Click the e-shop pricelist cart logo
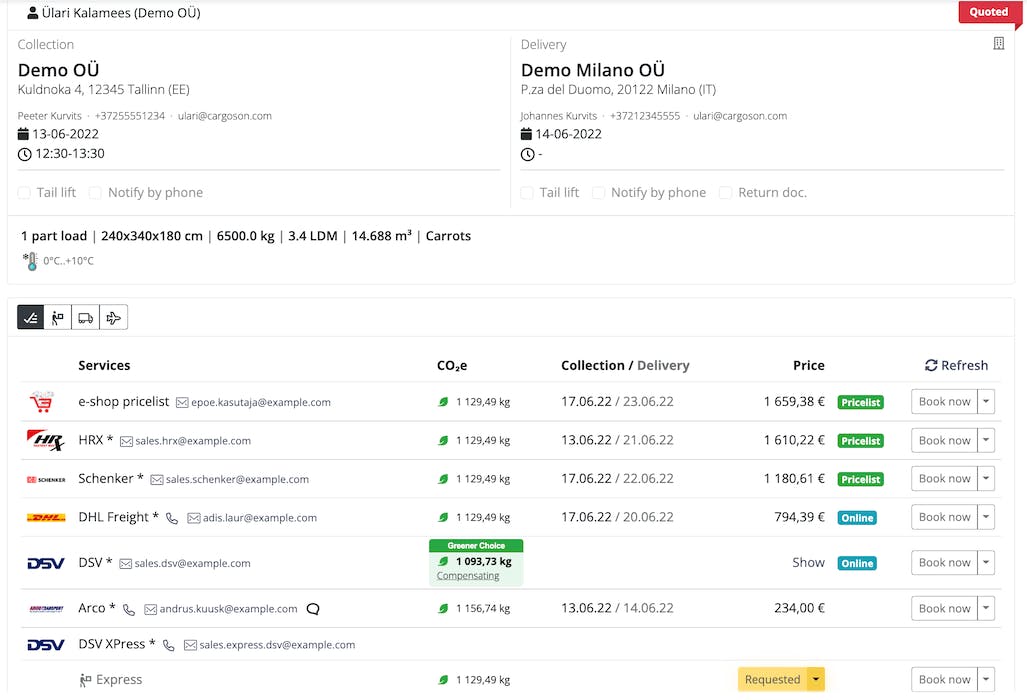Image resolution: width=1027 pixels, height=700 pixels. click(x=42, y=401)
